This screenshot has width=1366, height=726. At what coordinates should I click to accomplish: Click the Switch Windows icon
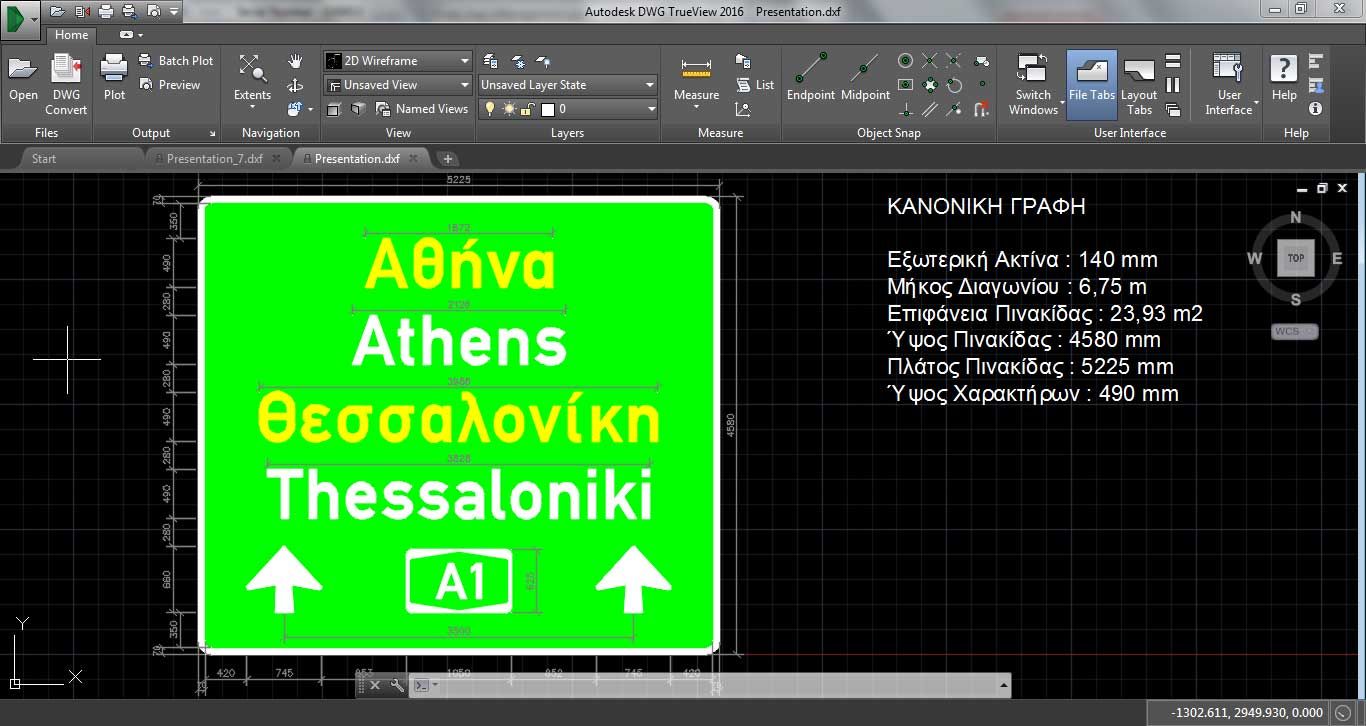(x=1032, y=70)
